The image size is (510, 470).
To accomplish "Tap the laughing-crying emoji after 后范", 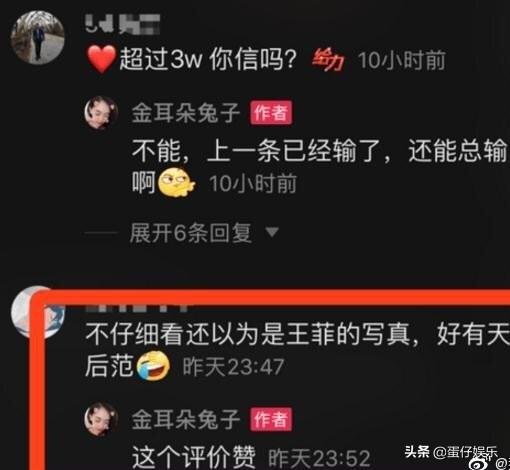I will click(x=153, y=366).
